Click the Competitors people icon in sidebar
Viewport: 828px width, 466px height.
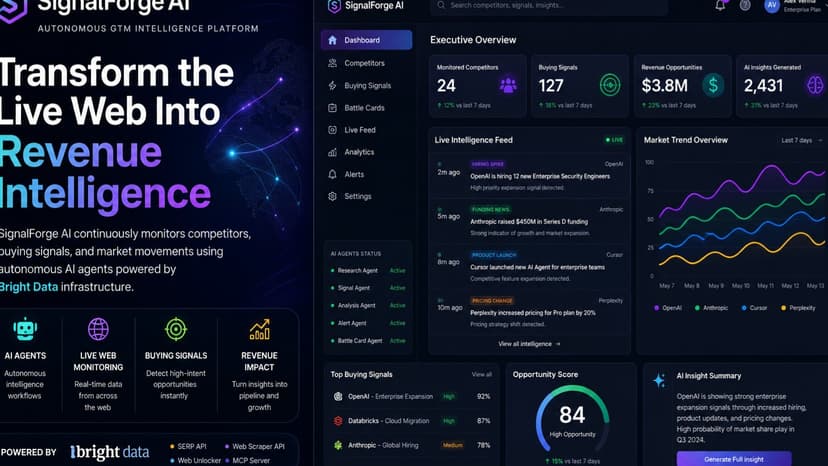click(332, 63)
